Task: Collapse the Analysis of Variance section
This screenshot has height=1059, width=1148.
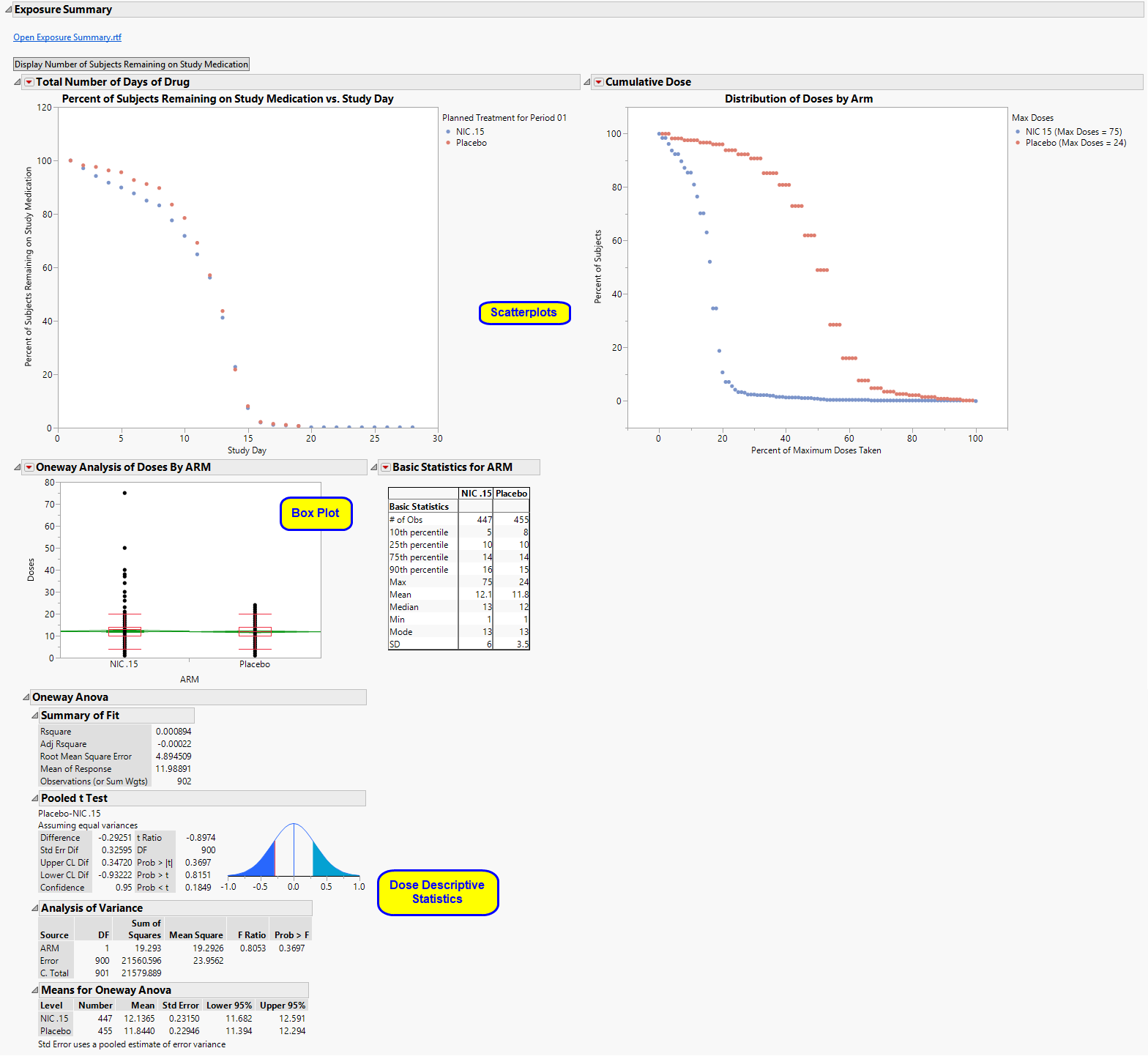Action: (35, 908)
